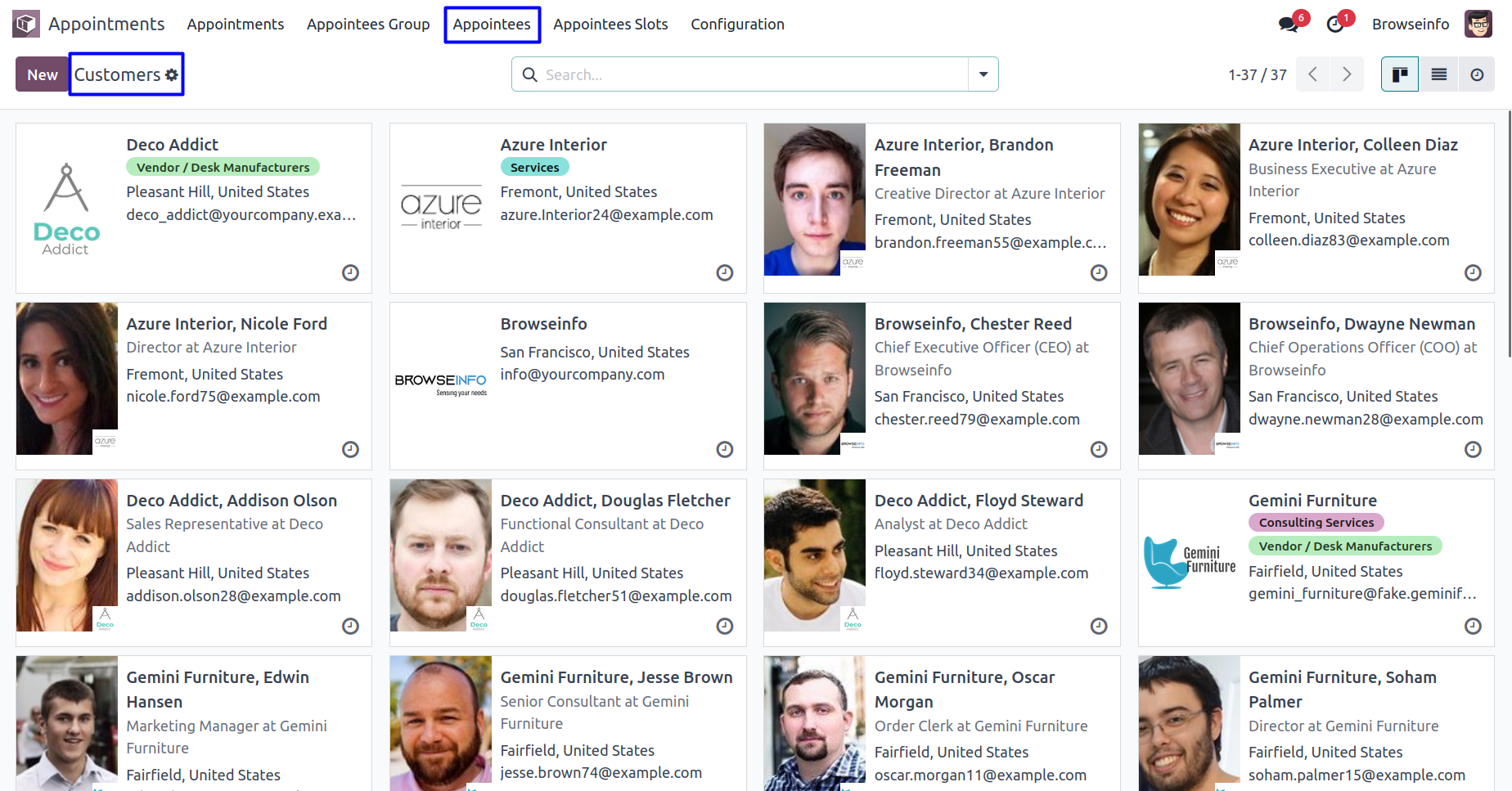Open the user avatar menu
The image size is (1512, 791).
coord(1478,25)
